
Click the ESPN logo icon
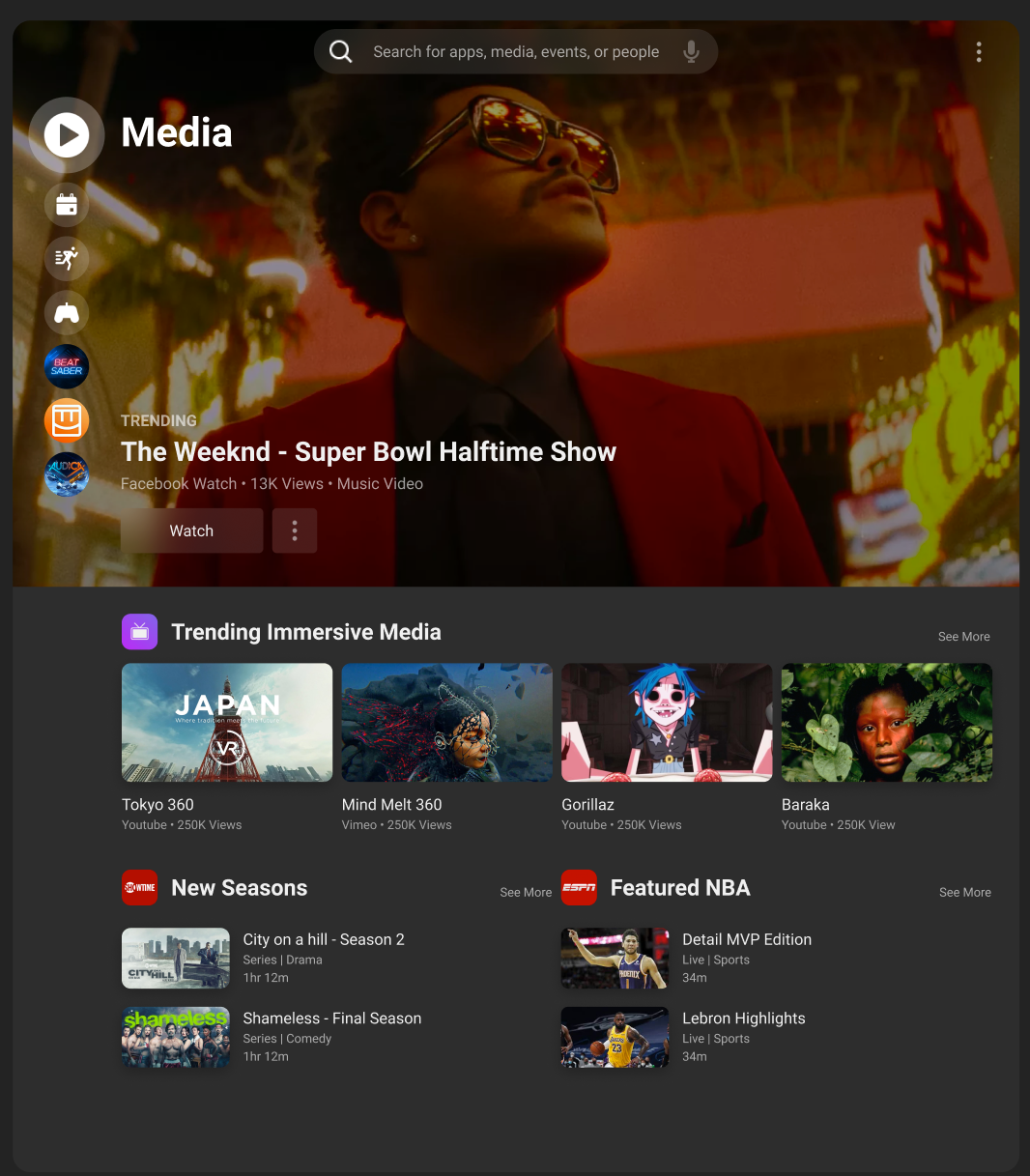[x=579, y=888]
